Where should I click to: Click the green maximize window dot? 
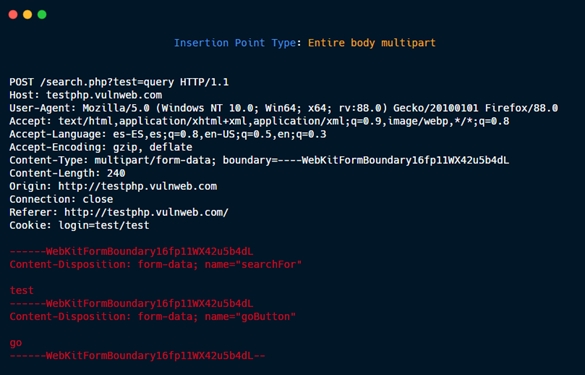pyautogui.click(x=42, y=15)
